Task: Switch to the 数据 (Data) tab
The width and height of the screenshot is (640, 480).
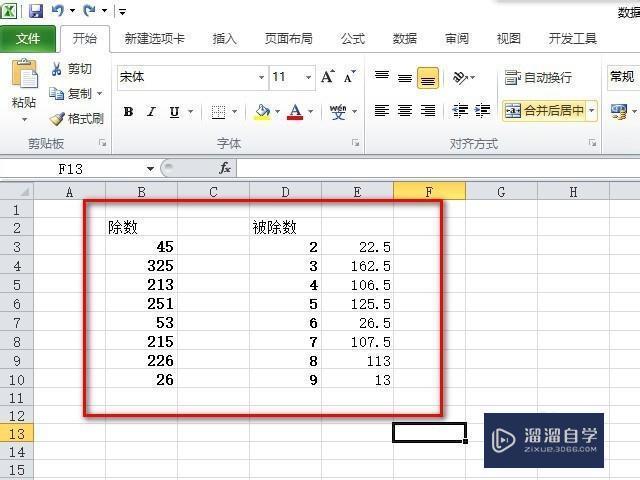Action: [404, 39]
